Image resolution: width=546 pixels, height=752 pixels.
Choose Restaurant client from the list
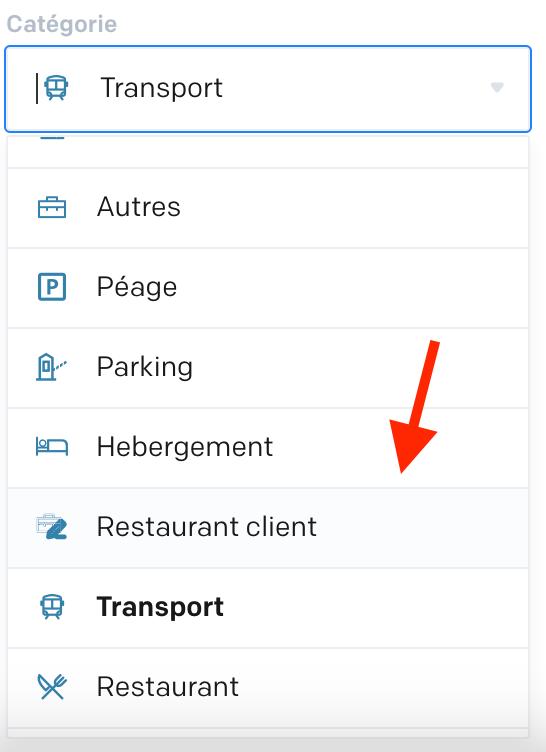pyautogui.click(x=268, y=529)
